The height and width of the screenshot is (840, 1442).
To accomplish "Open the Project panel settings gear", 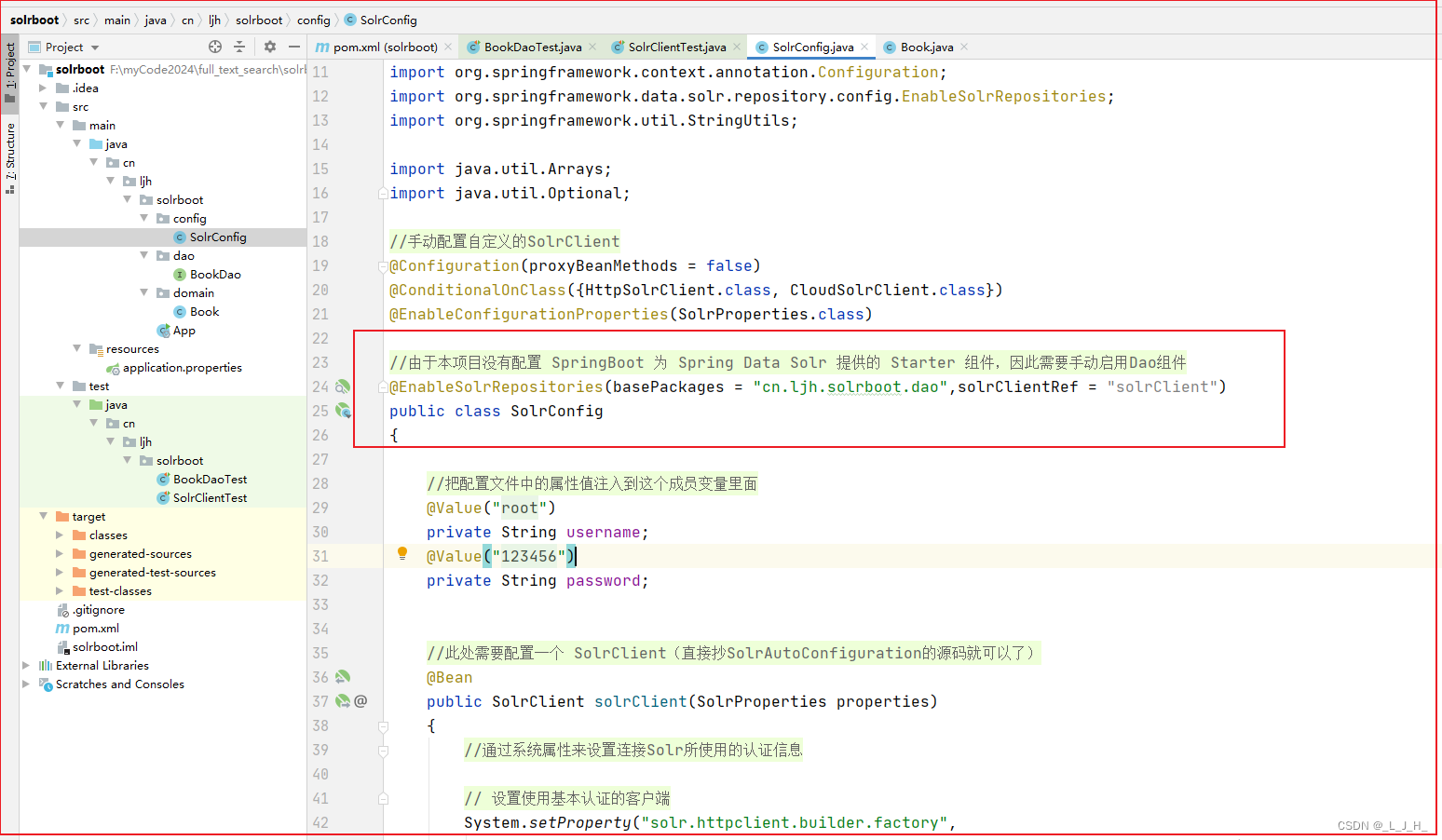I will point(269,47).
